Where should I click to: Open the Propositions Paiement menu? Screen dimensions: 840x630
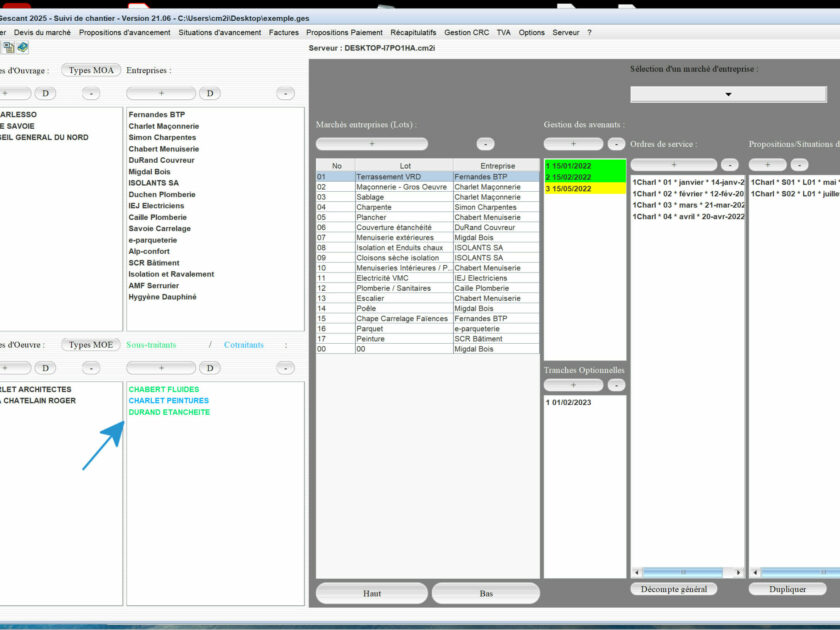pyautogui.click(x=344, y=33)
